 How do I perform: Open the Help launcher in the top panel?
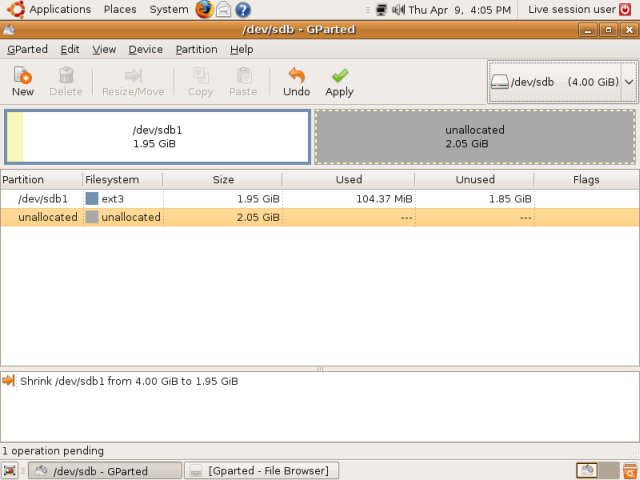(x=243, y=9)
